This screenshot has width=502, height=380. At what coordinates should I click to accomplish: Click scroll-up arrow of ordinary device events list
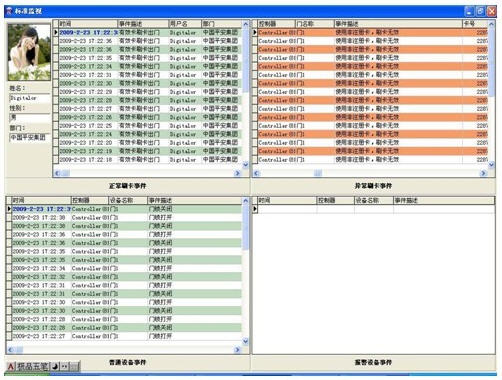pos(246,201)
